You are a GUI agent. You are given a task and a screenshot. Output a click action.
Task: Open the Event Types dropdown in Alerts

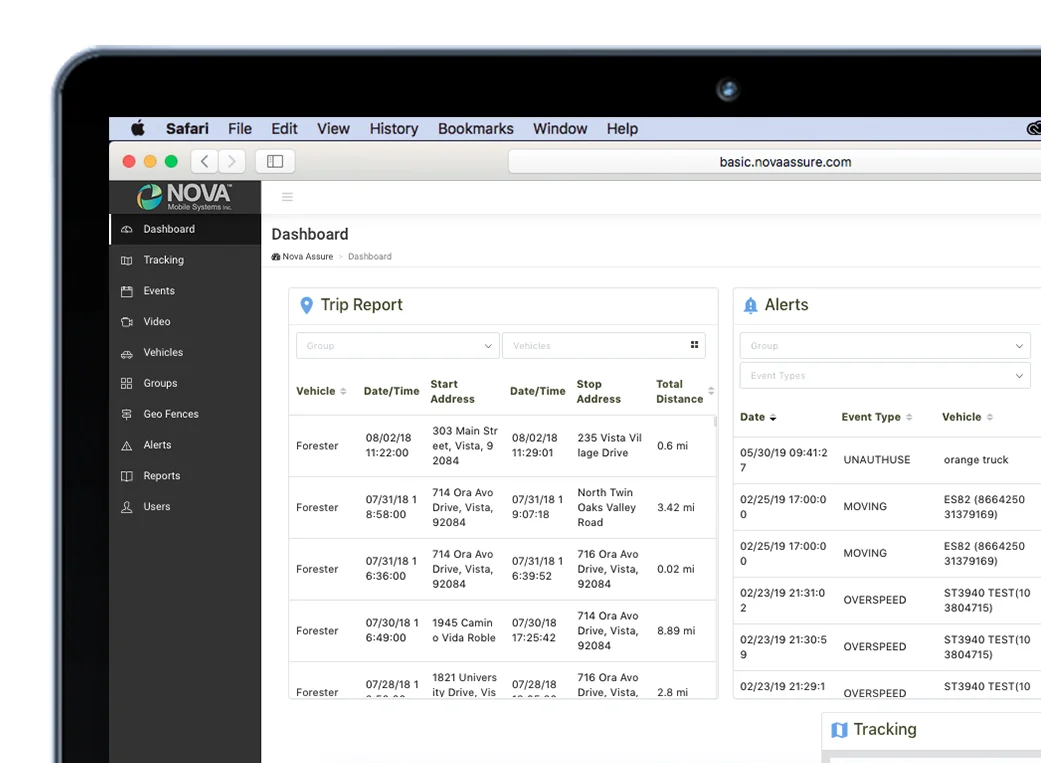click(x=885, y=375)
